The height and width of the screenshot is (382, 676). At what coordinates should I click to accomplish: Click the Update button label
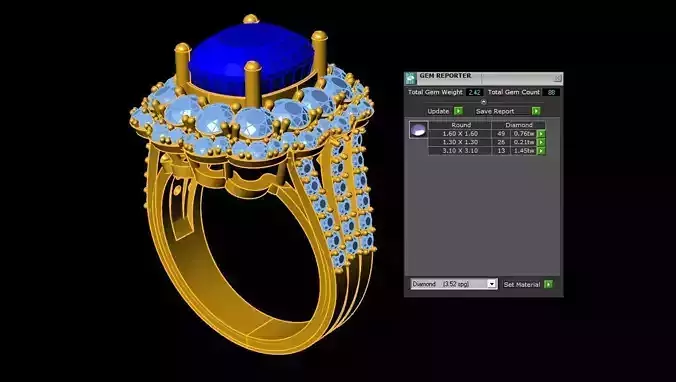point(438,111)
